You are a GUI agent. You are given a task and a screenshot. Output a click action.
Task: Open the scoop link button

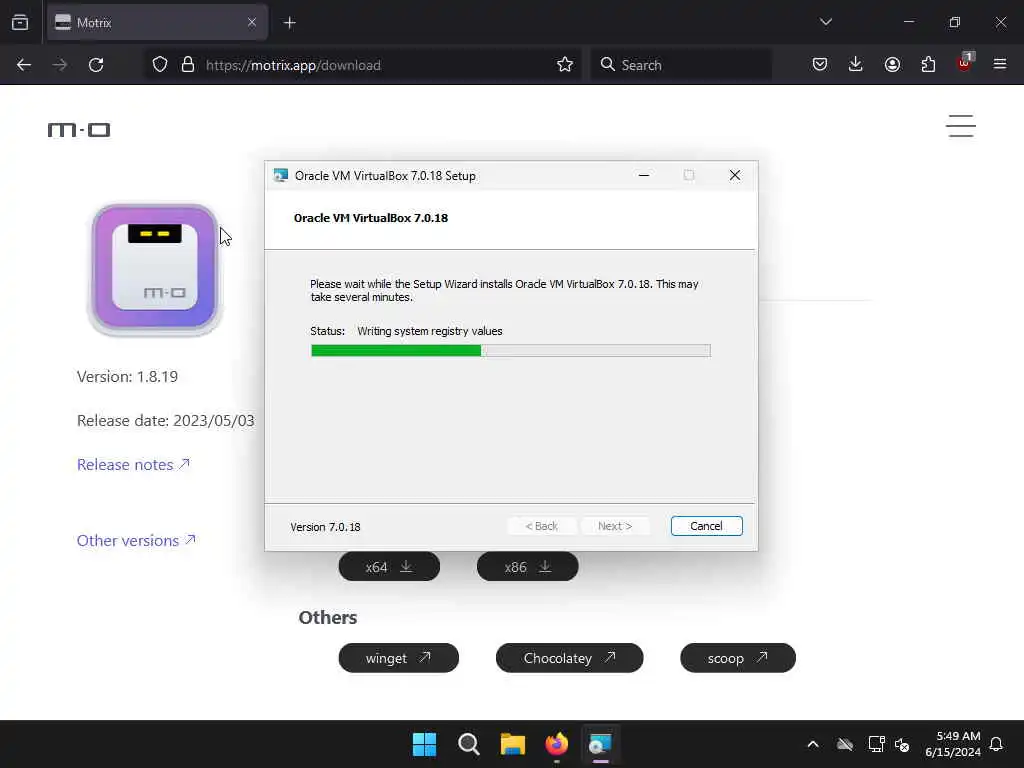(x=738, y=658)
